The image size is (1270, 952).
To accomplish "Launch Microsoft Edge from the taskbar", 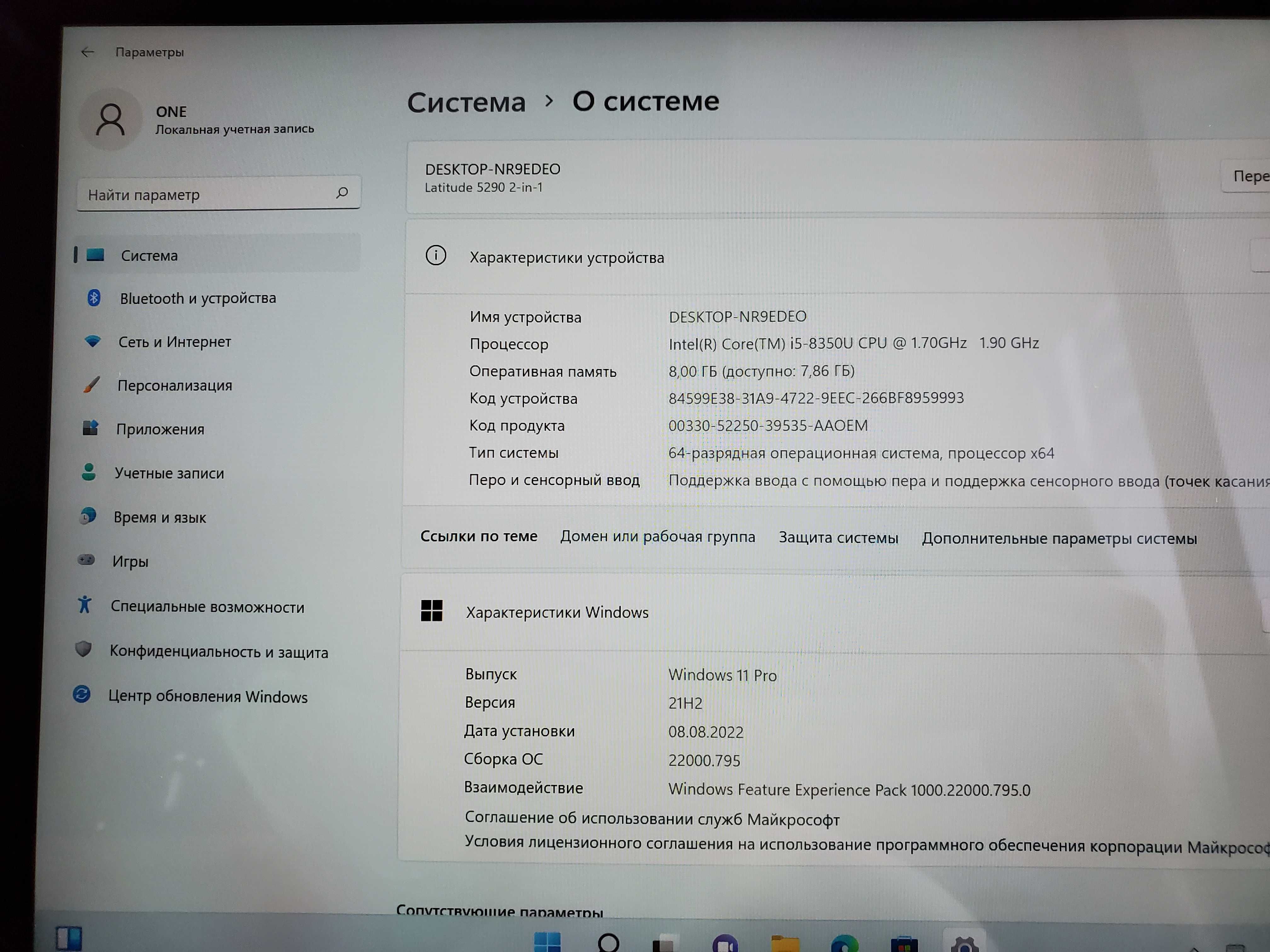I will 844,943.
